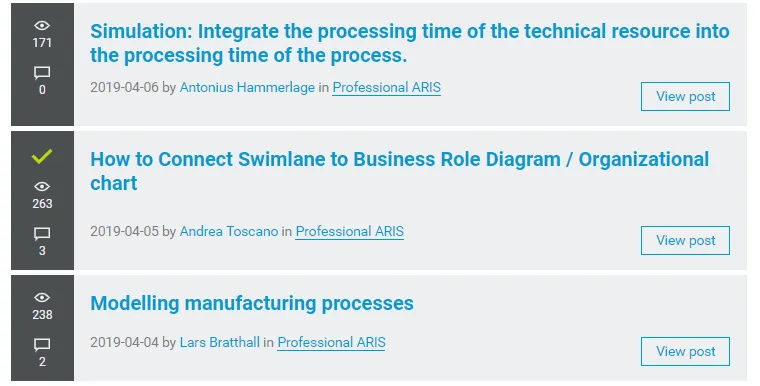Screen dimensions: 760x386
Task: Click the comment bubble icon above 2
Action: pos(42,345)
